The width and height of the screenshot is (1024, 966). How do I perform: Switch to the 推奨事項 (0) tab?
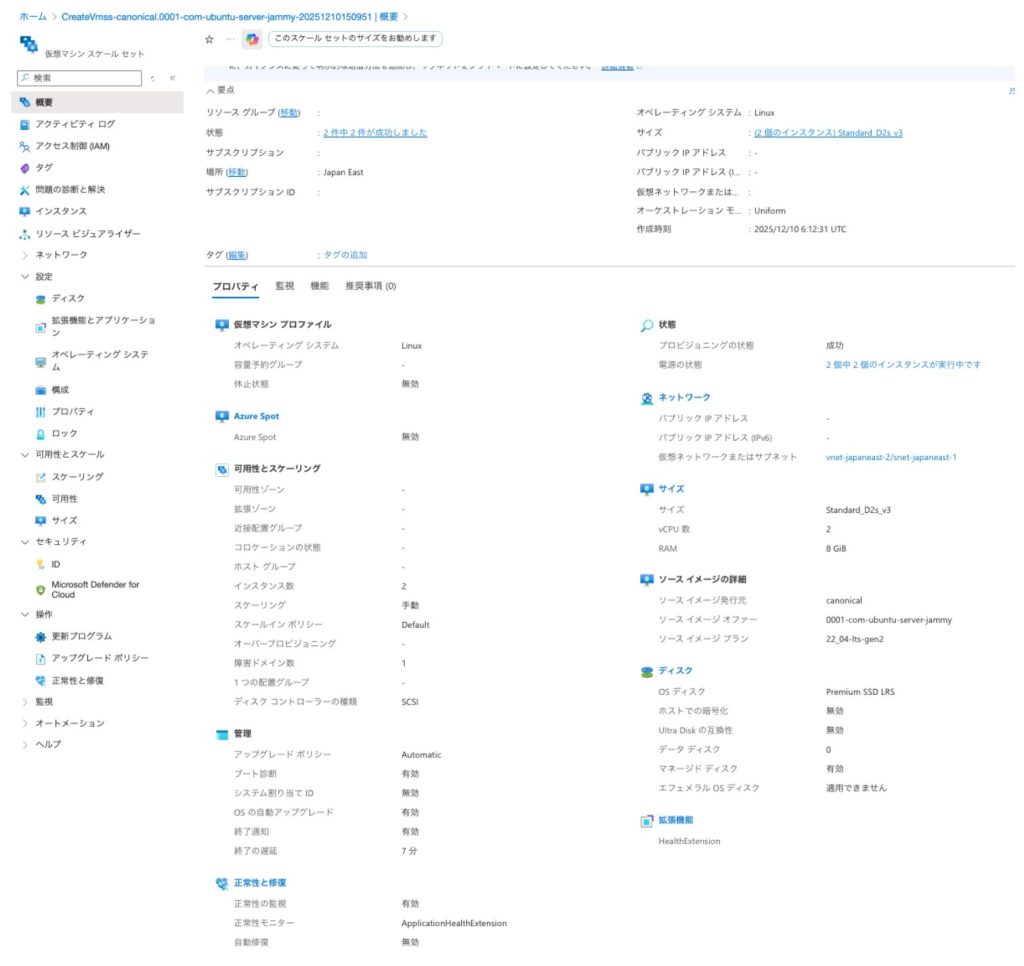370,286
